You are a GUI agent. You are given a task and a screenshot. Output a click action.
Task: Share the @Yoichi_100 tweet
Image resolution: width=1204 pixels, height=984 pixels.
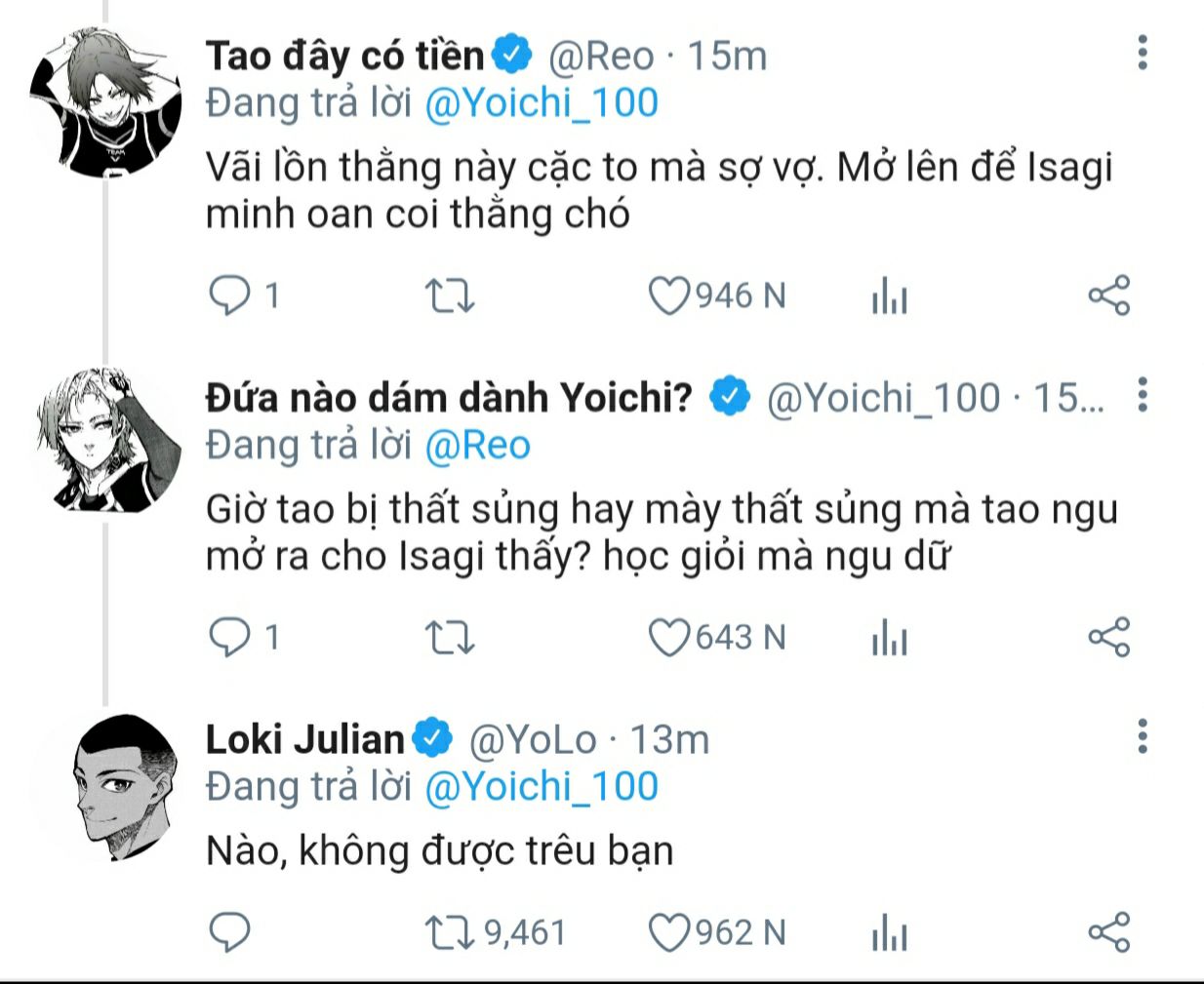pos(1108,638)
